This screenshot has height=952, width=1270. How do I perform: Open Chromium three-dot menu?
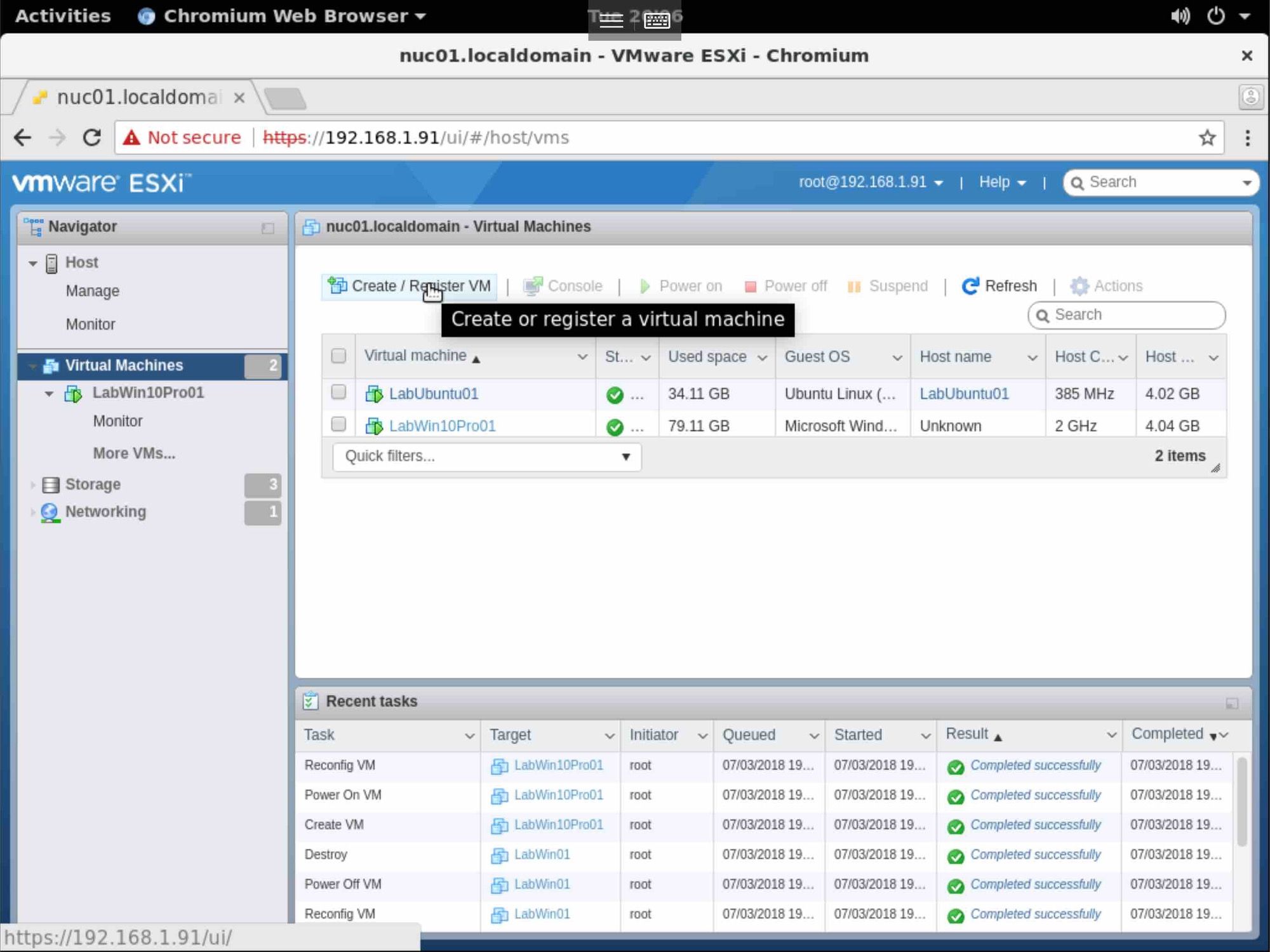(x=1248, y=137)
